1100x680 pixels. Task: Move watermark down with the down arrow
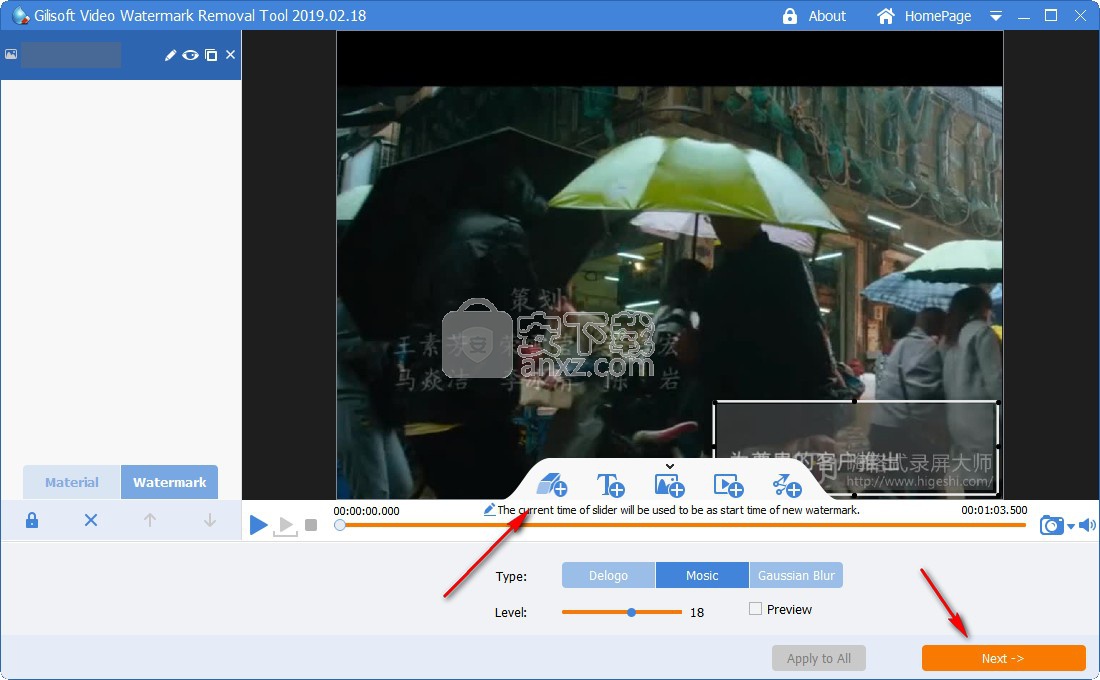(x=209, y=520)
